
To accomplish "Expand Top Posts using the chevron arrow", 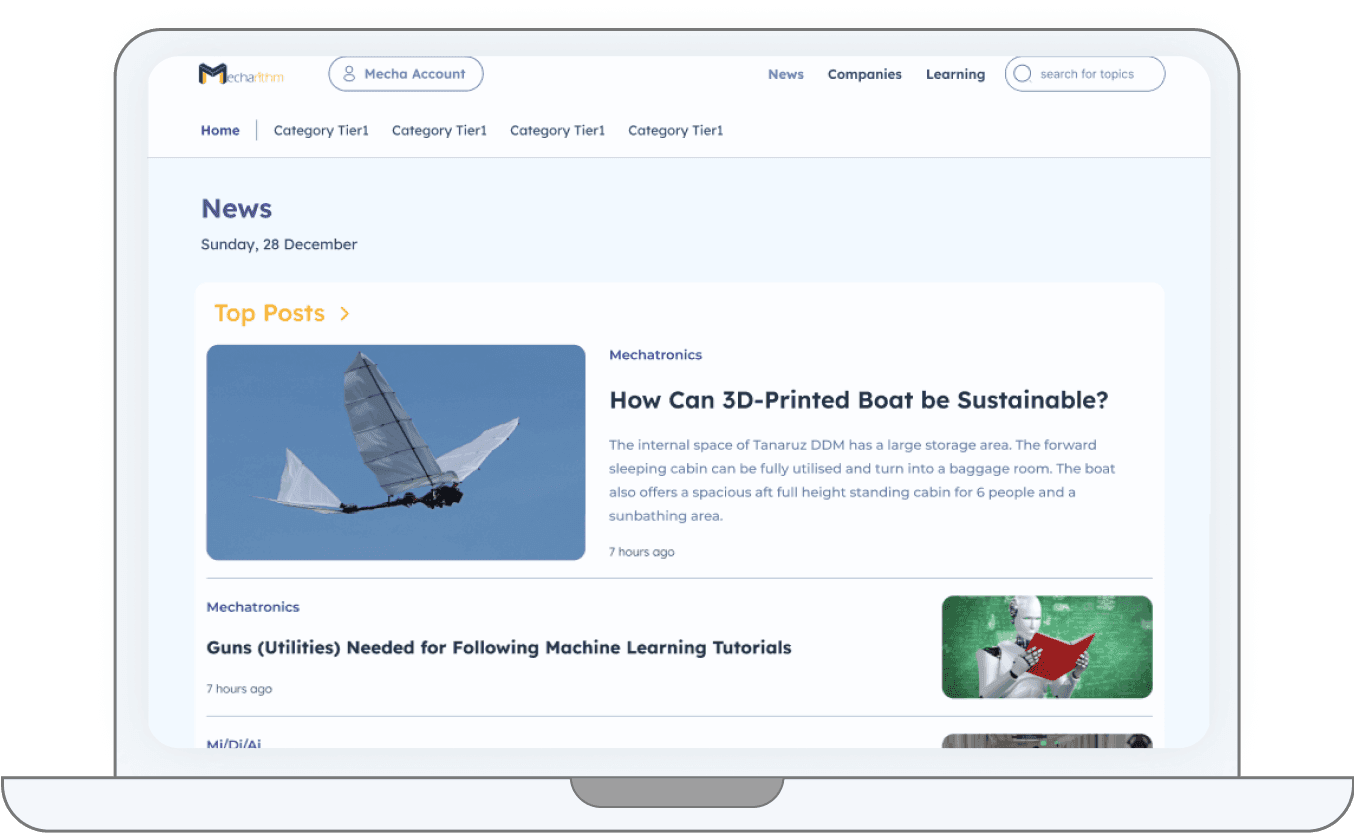I will (345, 314).
